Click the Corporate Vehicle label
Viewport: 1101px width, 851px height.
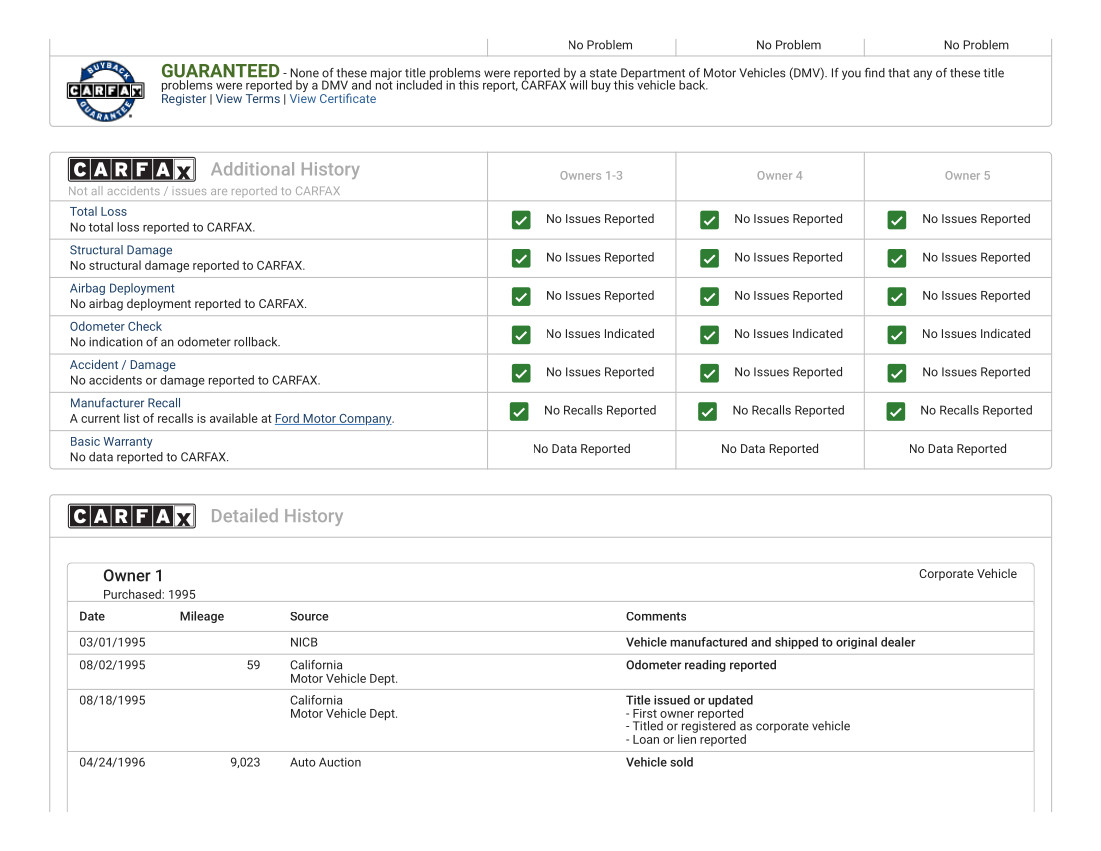pyautogui.click(x=968, y=574)
